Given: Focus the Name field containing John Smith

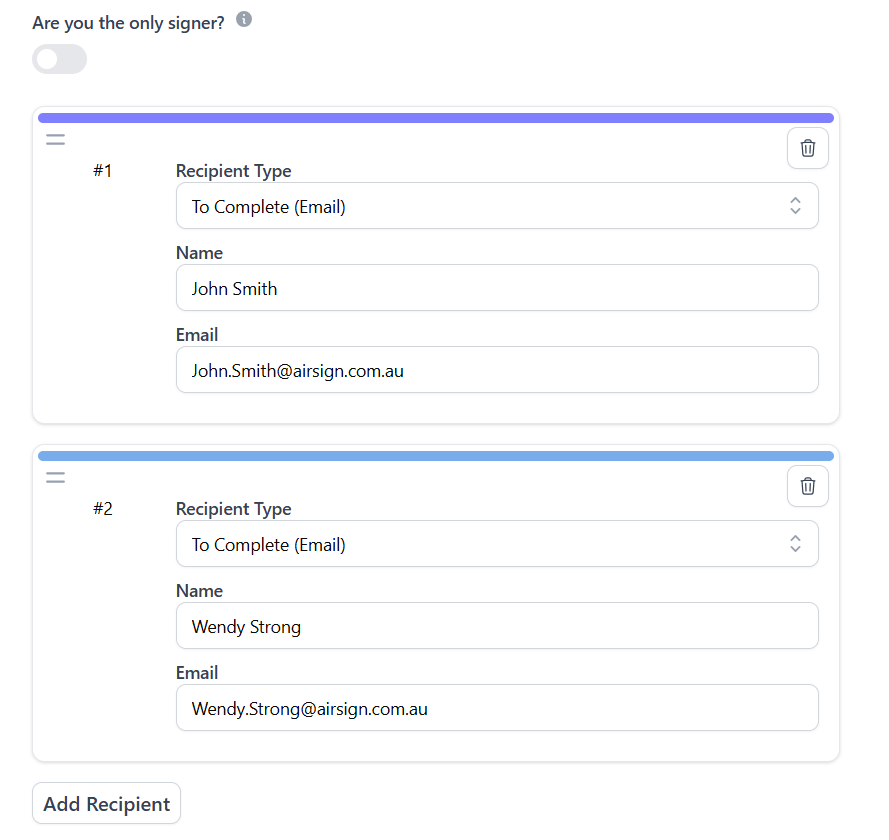Looking at the screenshot, I should pyautogui.click(x=497, y=288).
